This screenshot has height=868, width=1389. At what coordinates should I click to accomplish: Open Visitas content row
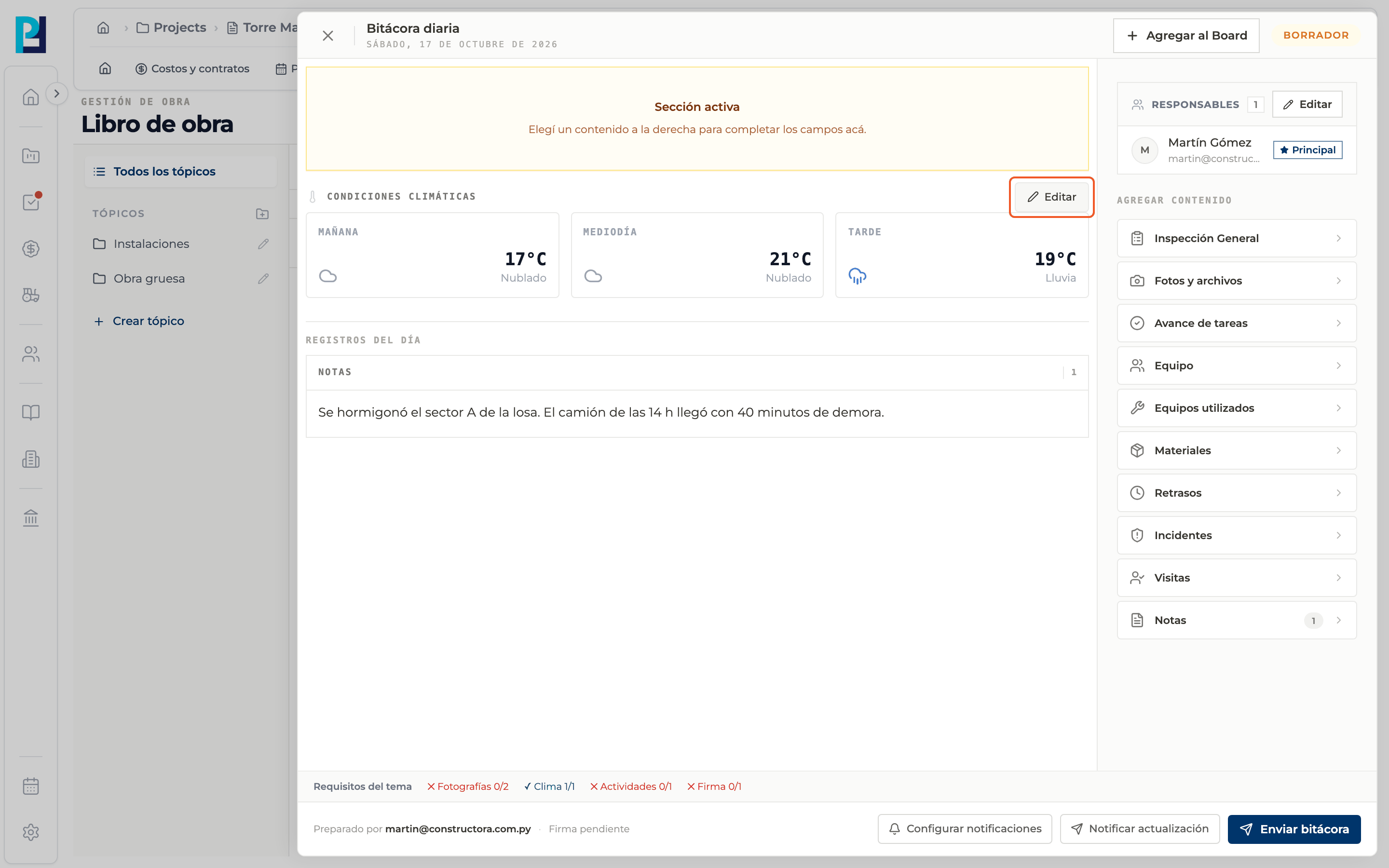pos(1236,578)
